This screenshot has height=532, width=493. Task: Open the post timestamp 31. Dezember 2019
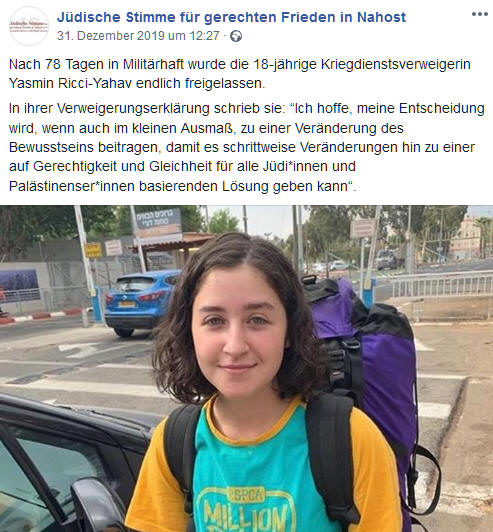(x=138, y=36)
